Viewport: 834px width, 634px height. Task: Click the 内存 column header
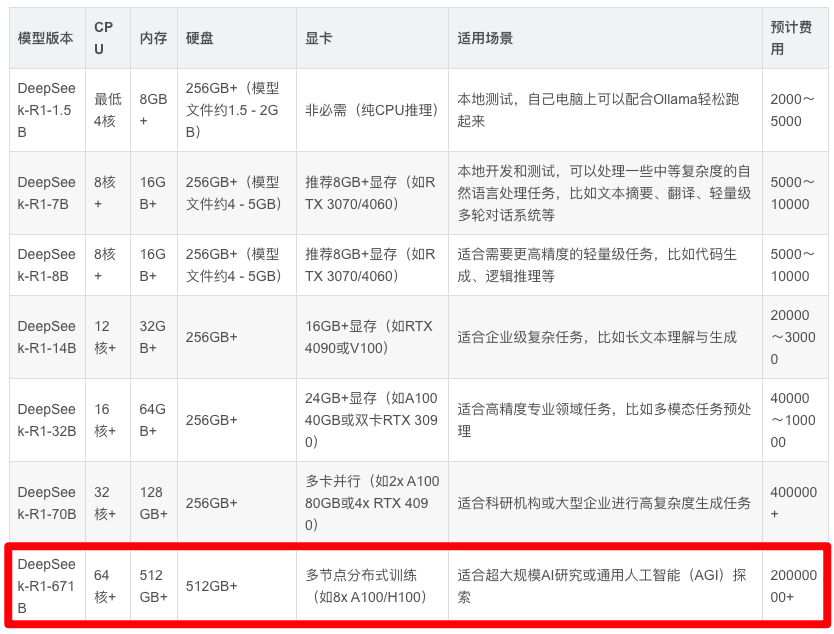pos(154,38)
